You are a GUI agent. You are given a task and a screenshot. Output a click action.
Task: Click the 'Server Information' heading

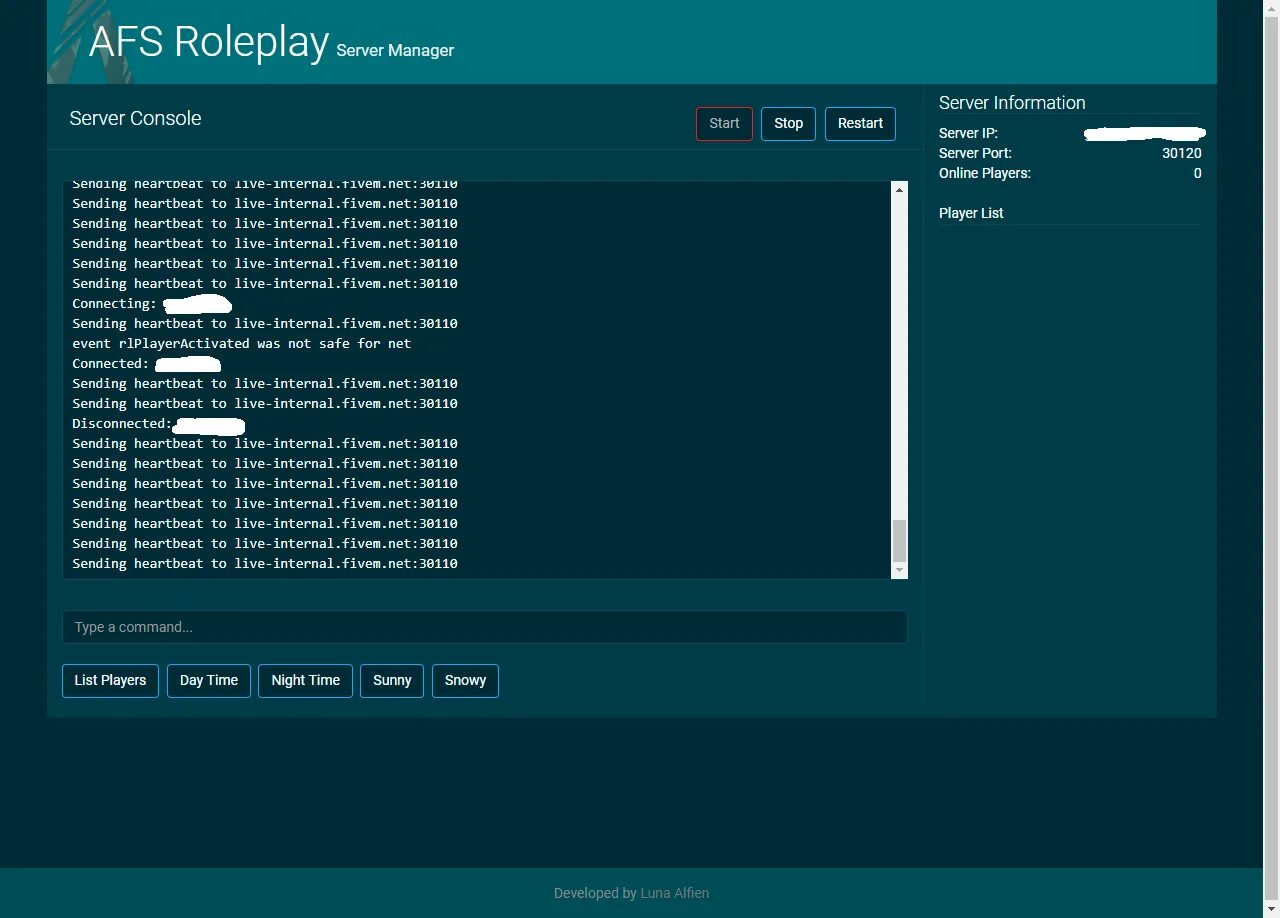(1012, 103)
